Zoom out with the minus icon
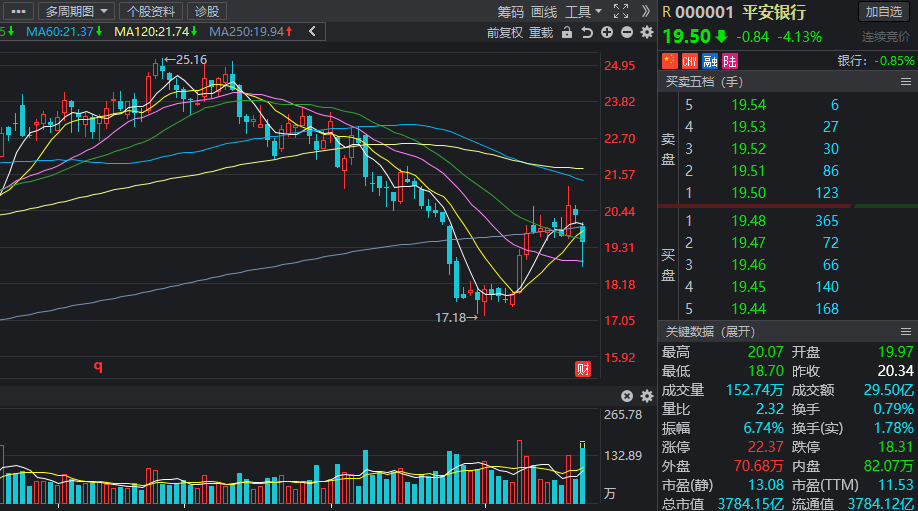This screenshot has width=918, height=511. pos(627,32)
